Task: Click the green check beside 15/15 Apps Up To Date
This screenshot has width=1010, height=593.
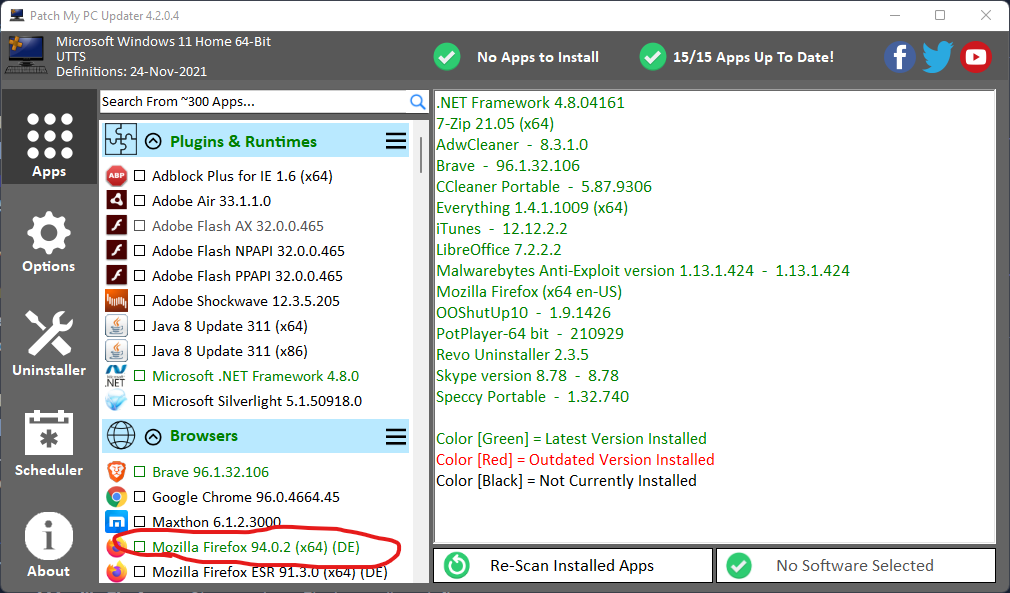Action: tap(653, 57)
